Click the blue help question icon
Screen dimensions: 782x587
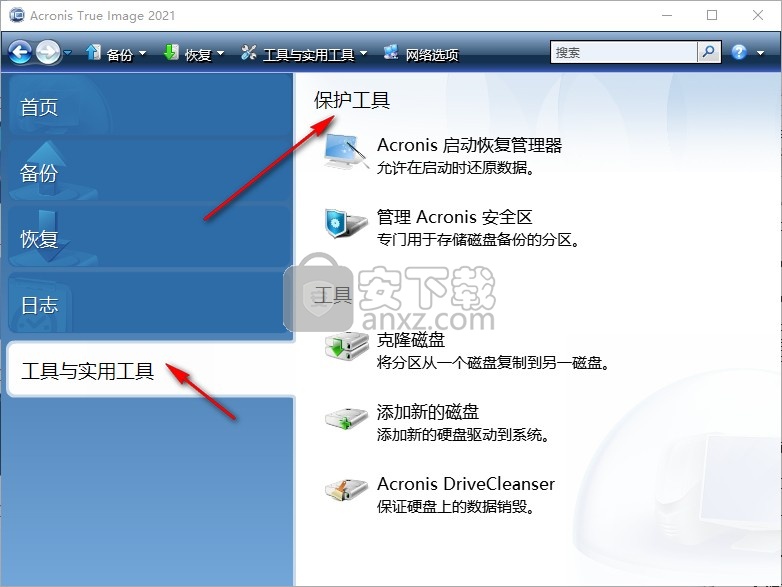click(x=739, y=52)
